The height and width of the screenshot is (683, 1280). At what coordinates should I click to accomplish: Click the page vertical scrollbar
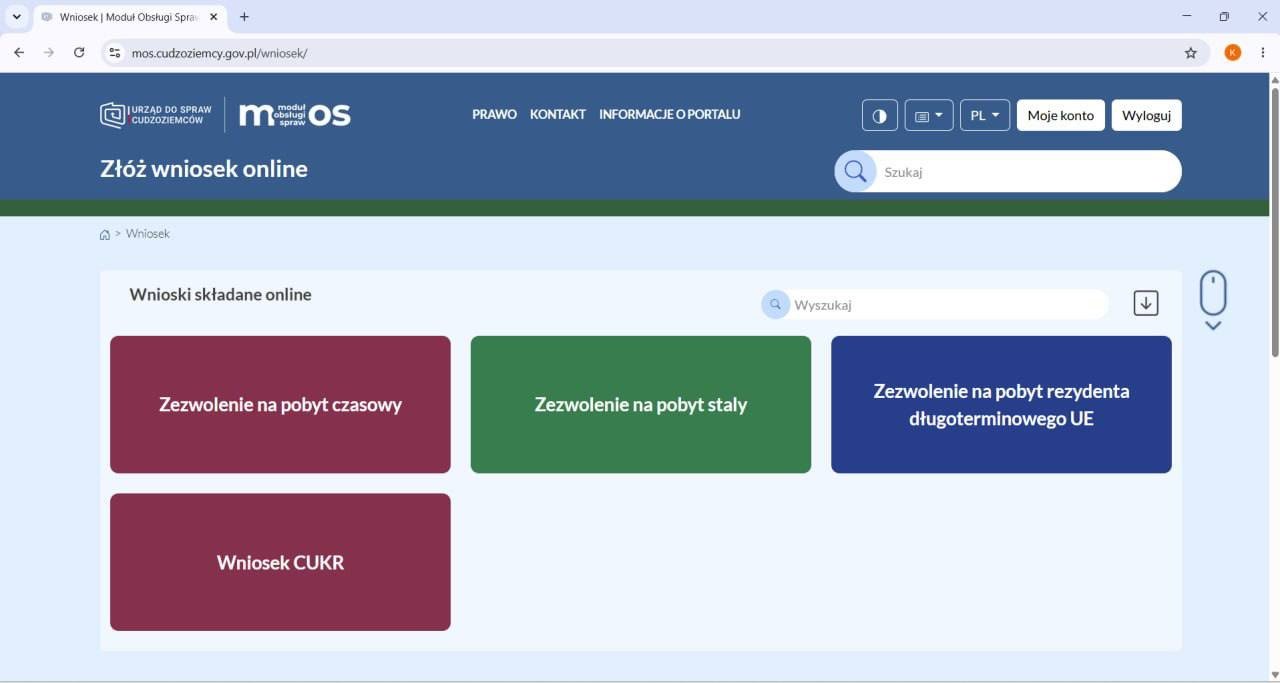click(1274, 222)
